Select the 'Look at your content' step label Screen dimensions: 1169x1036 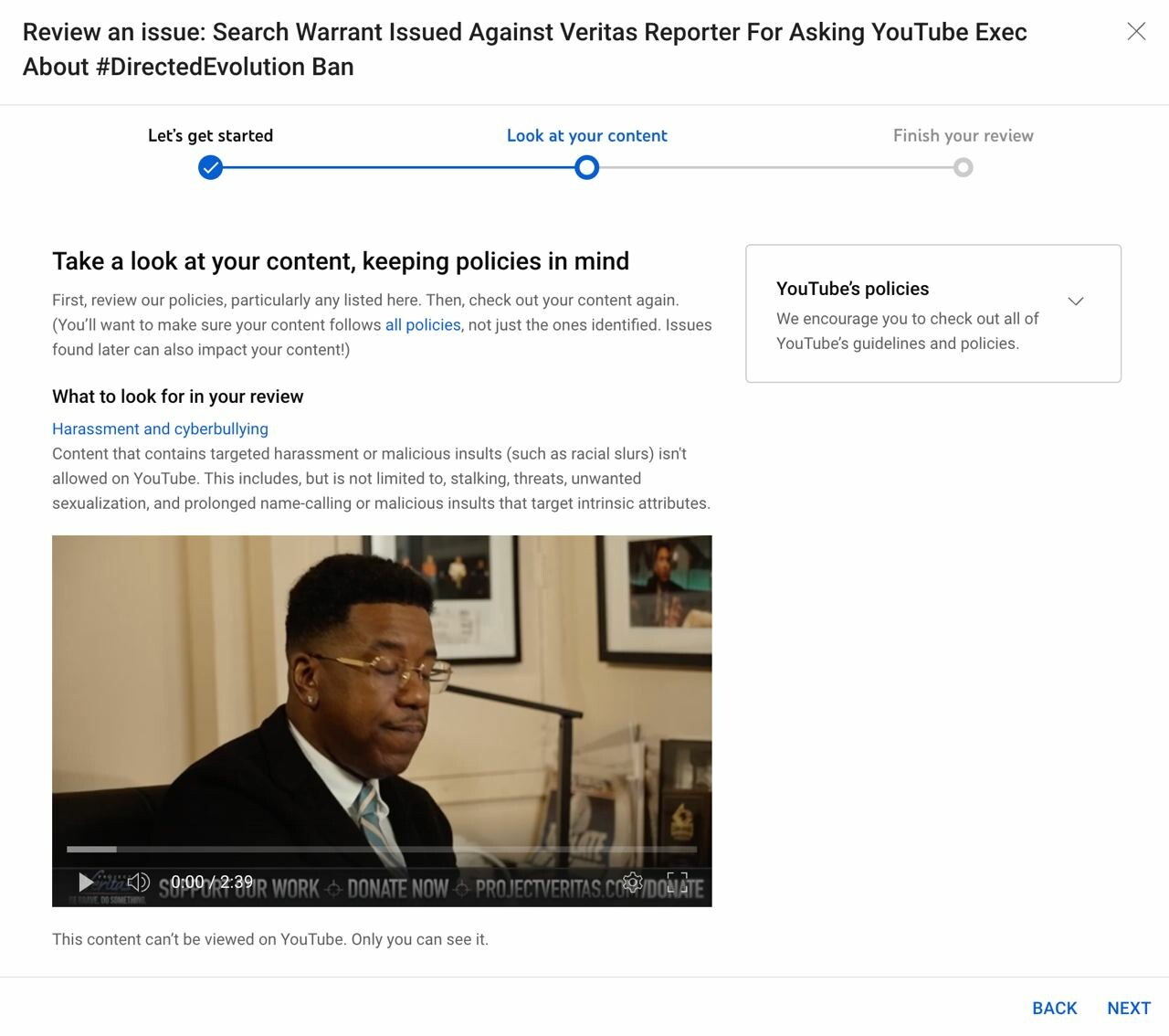(587, 135)
